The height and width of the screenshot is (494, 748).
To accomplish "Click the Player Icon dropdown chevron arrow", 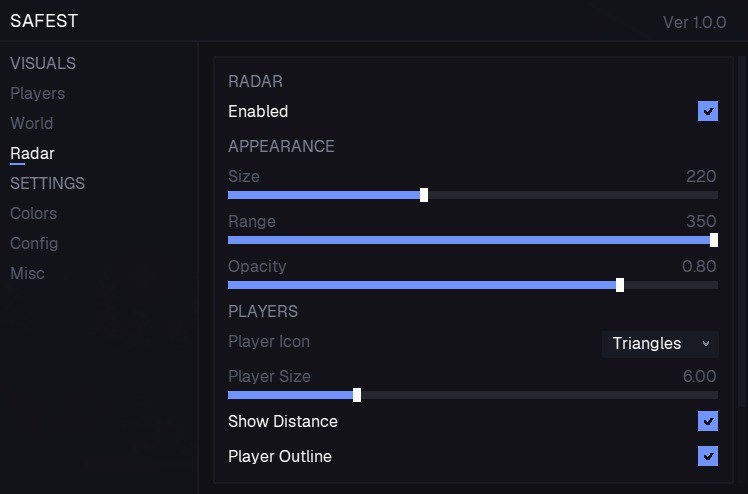I will (x=706, y=343).
